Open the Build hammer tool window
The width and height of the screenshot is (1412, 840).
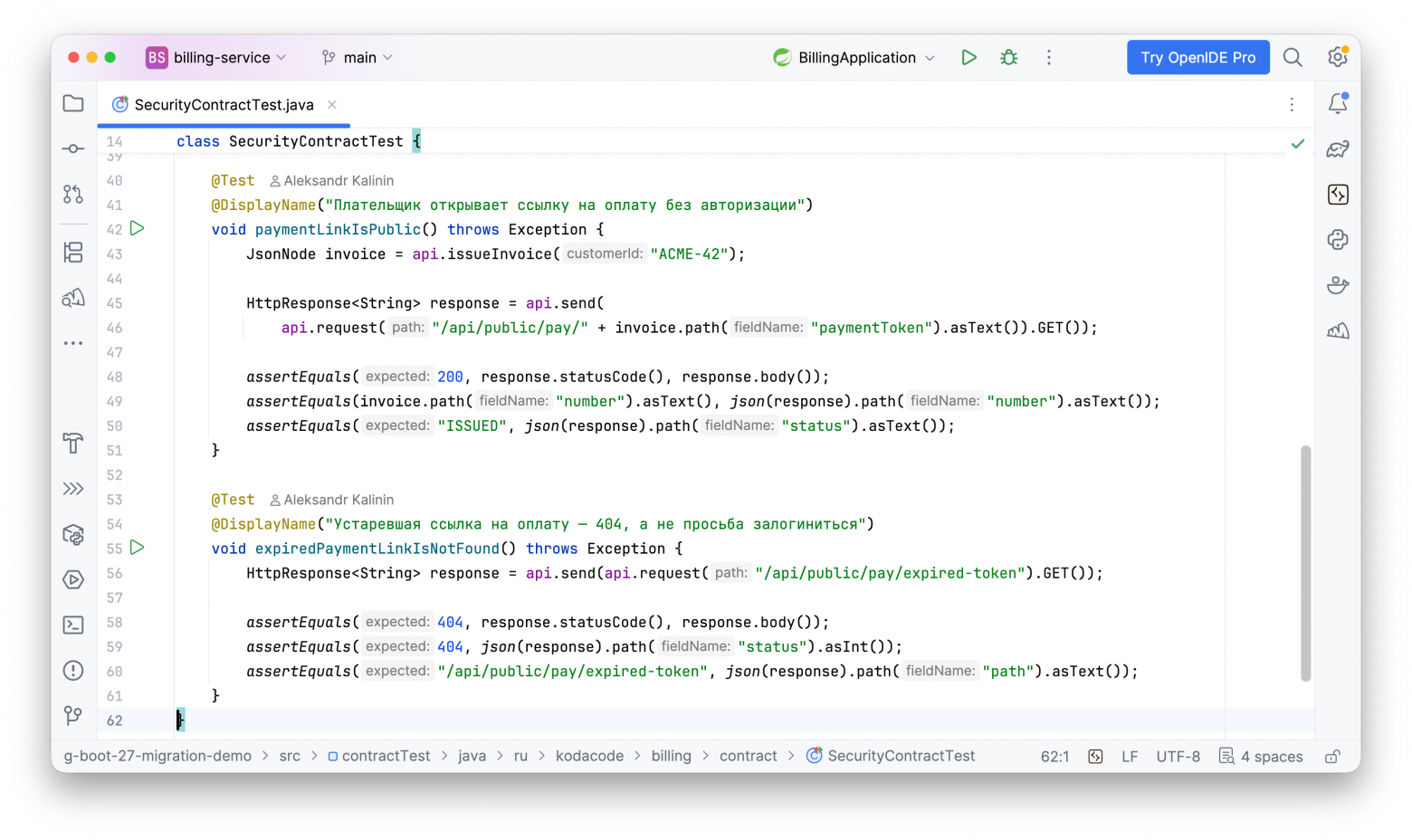click(73, 444)
